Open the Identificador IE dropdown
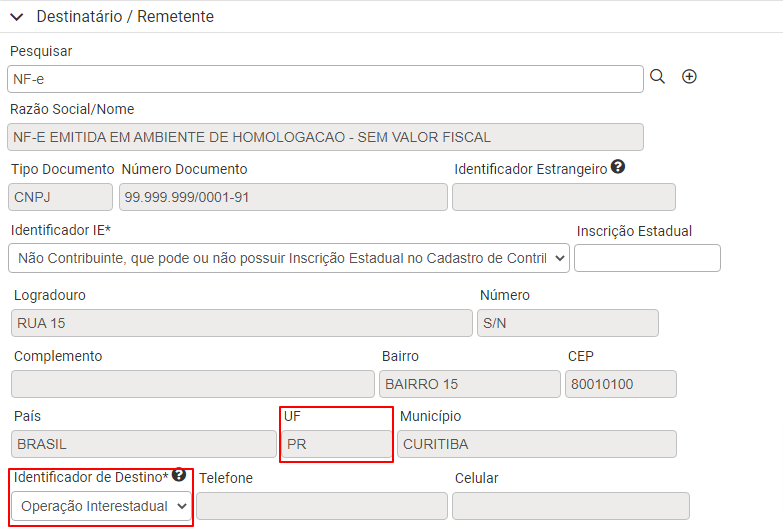The image size is (783, 531). (x=289, y=258)
